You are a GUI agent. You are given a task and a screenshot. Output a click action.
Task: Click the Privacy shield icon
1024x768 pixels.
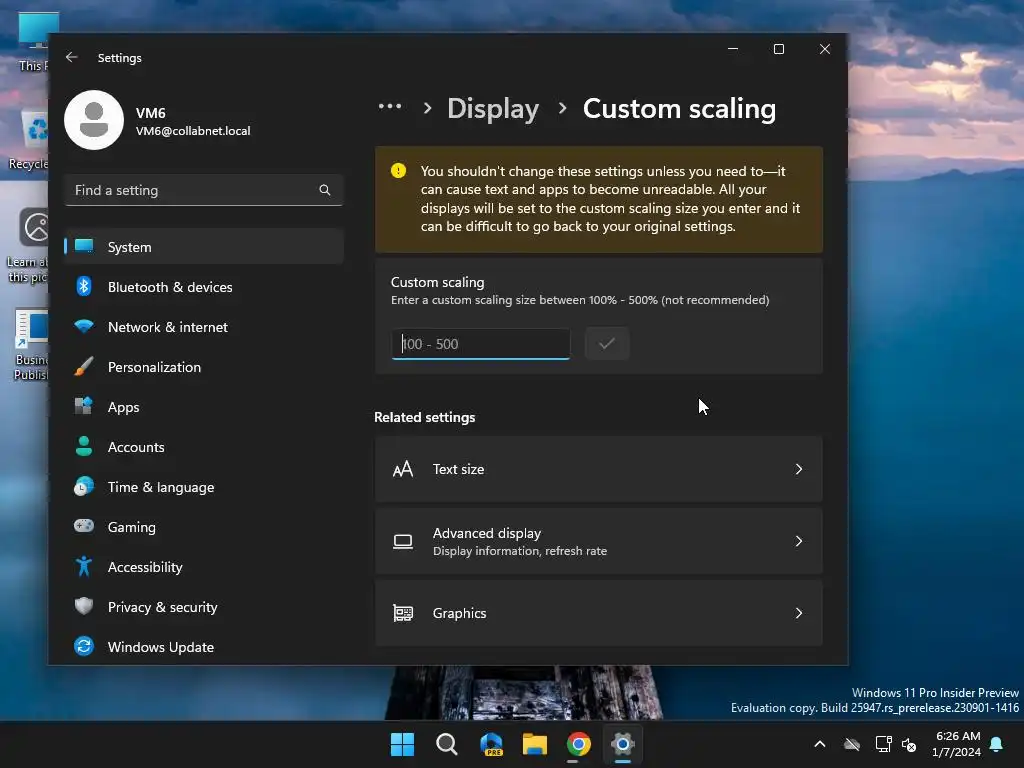pyautogui.click(x=84, y=606)
